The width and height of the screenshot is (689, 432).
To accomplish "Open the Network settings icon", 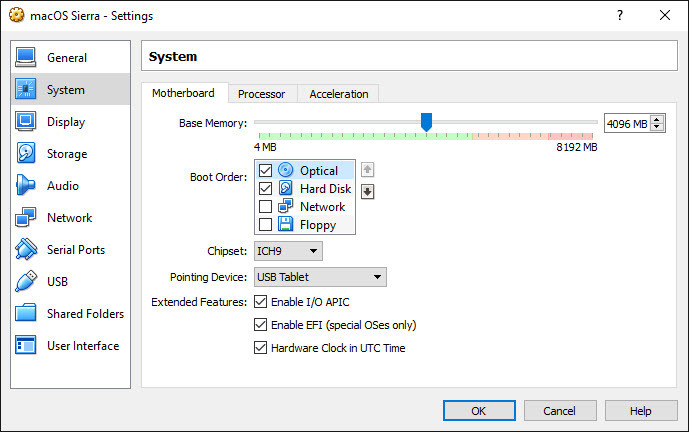I will point(25,217).
